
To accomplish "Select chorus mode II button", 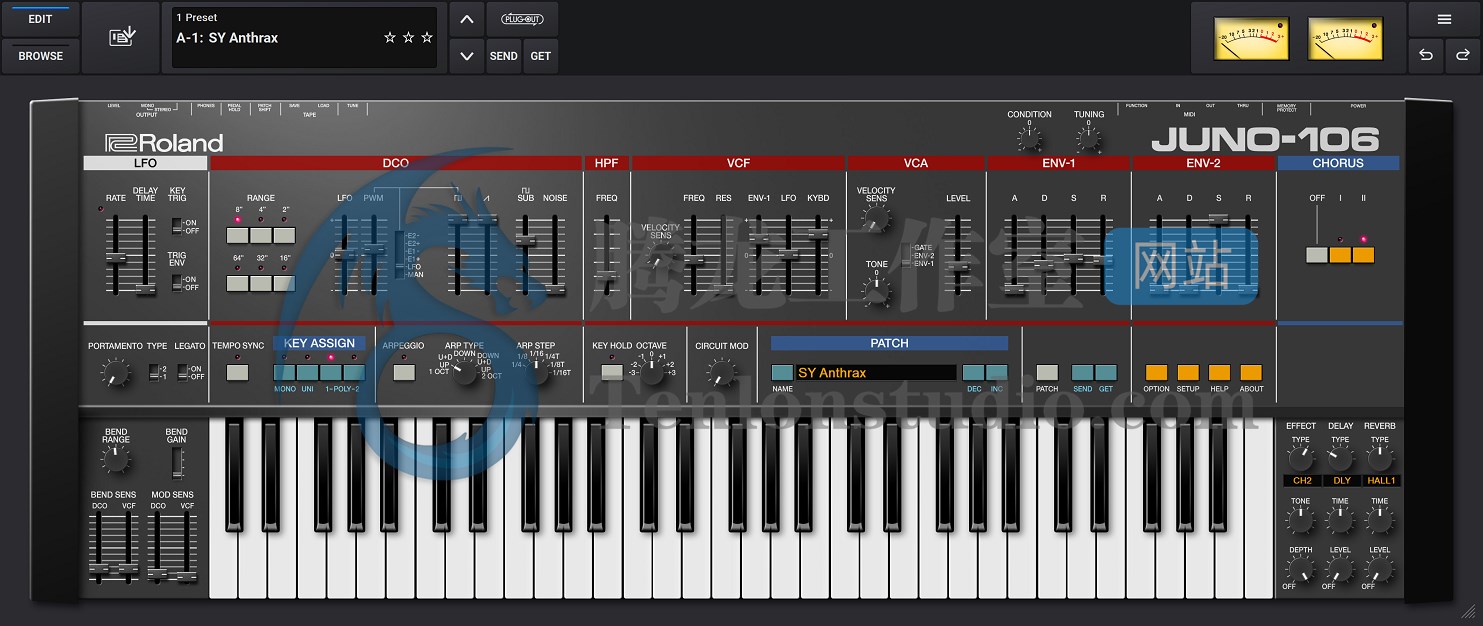I will [1363, 255].
